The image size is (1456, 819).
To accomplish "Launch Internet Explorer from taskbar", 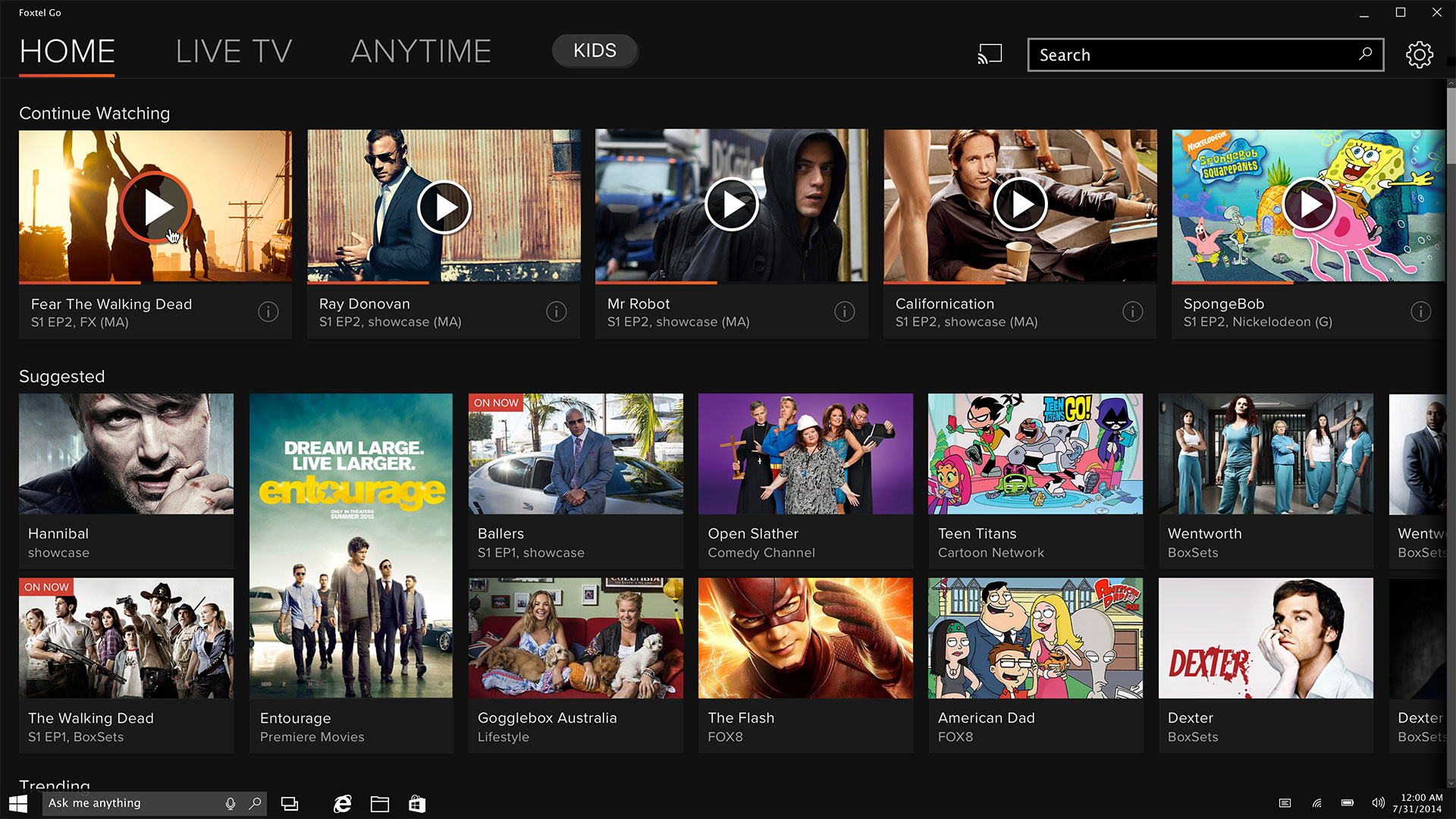I will click(343, 804).
